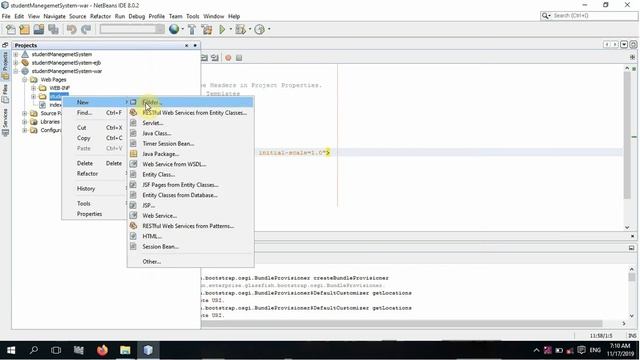Select Properties in the context menu
640x360 pixels.
pyautogui.click(x=95, y=214)
